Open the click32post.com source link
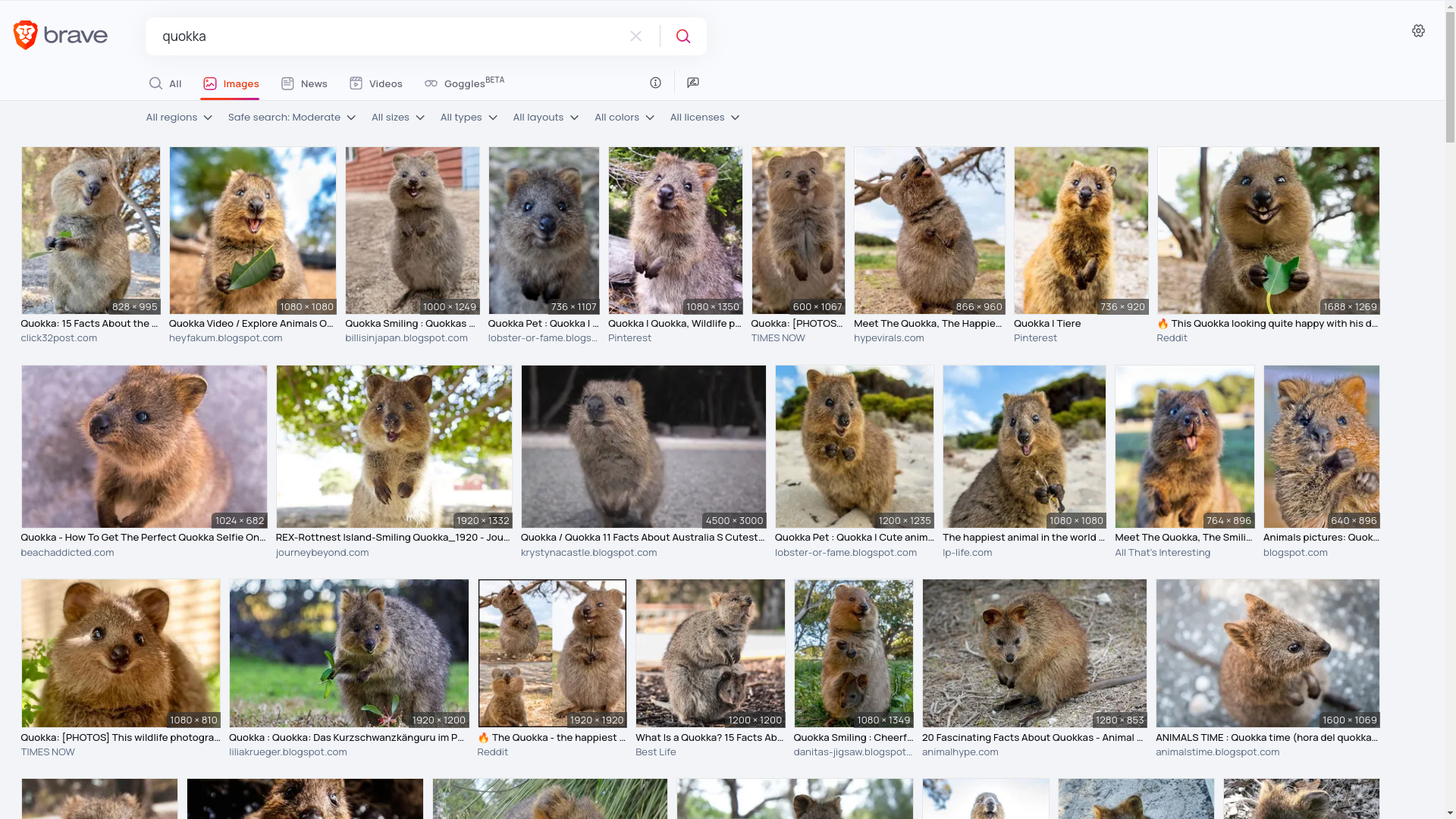Screen dimensions: 1456x819 click(59, 338)
